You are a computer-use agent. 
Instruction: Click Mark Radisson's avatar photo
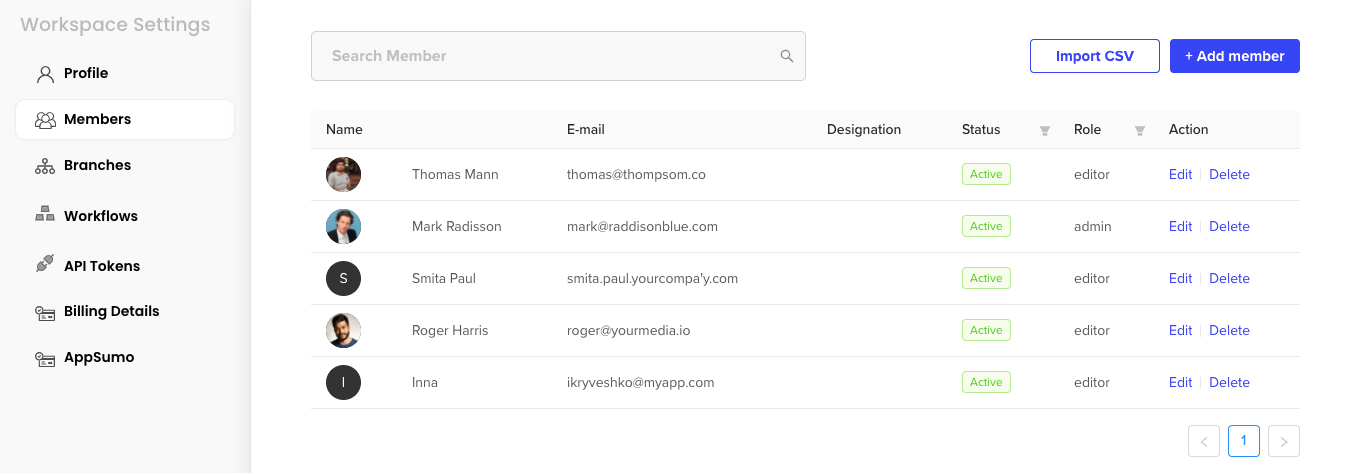click(343, 227)
